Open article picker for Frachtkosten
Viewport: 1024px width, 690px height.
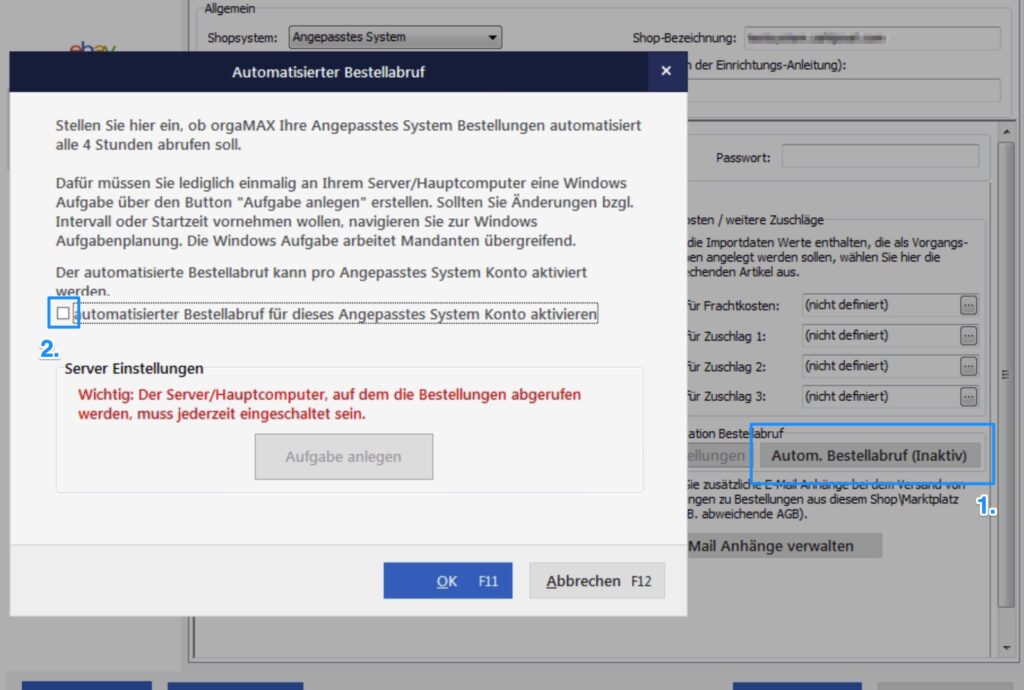(x=968, y=305)
